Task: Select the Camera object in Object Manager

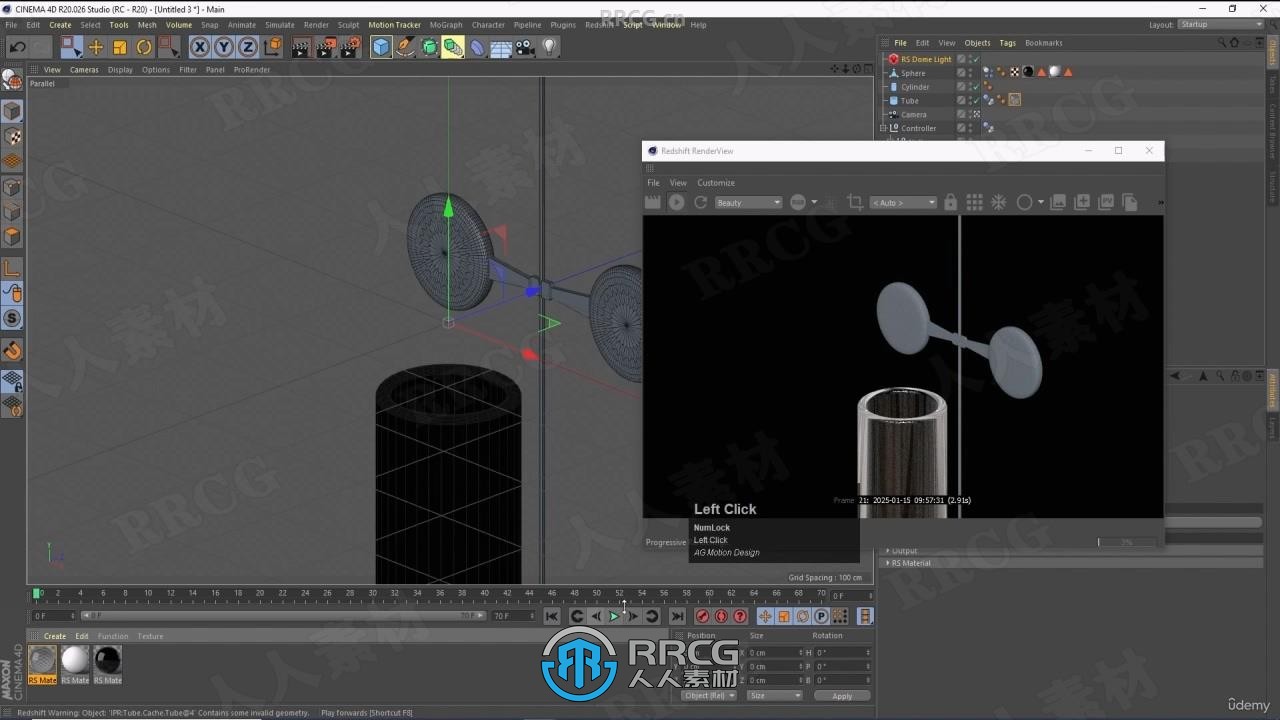Action: pyautogui.click(x=913, y=115)
